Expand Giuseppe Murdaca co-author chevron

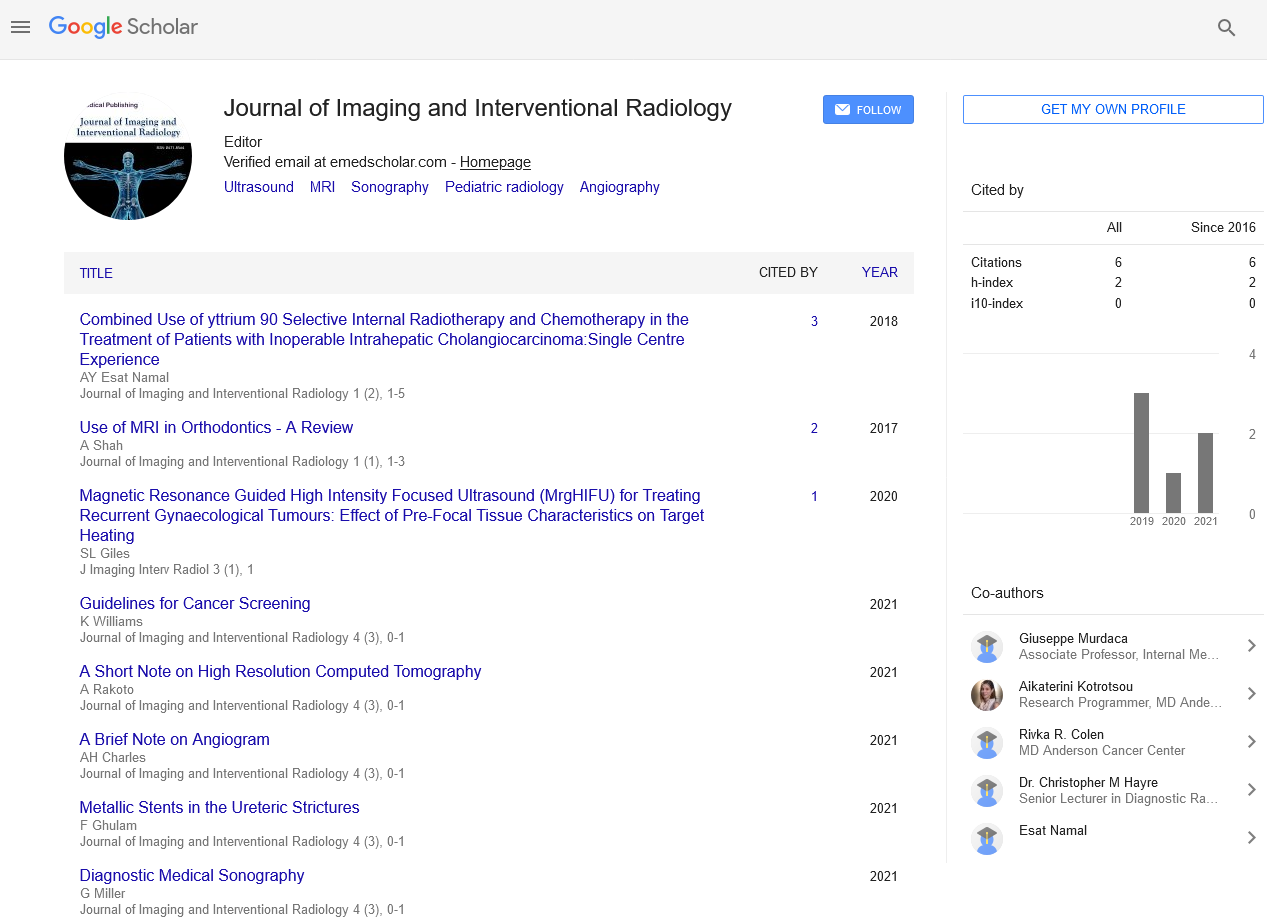[1250, 646]
